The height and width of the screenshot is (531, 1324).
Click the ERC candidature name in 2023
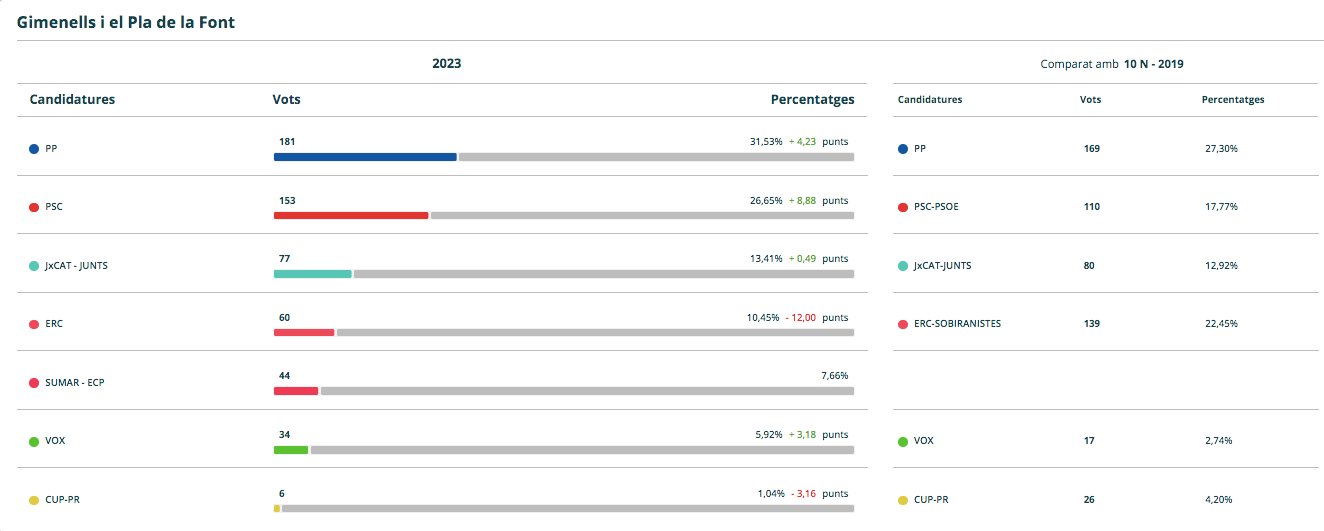[x=54, y=324]
